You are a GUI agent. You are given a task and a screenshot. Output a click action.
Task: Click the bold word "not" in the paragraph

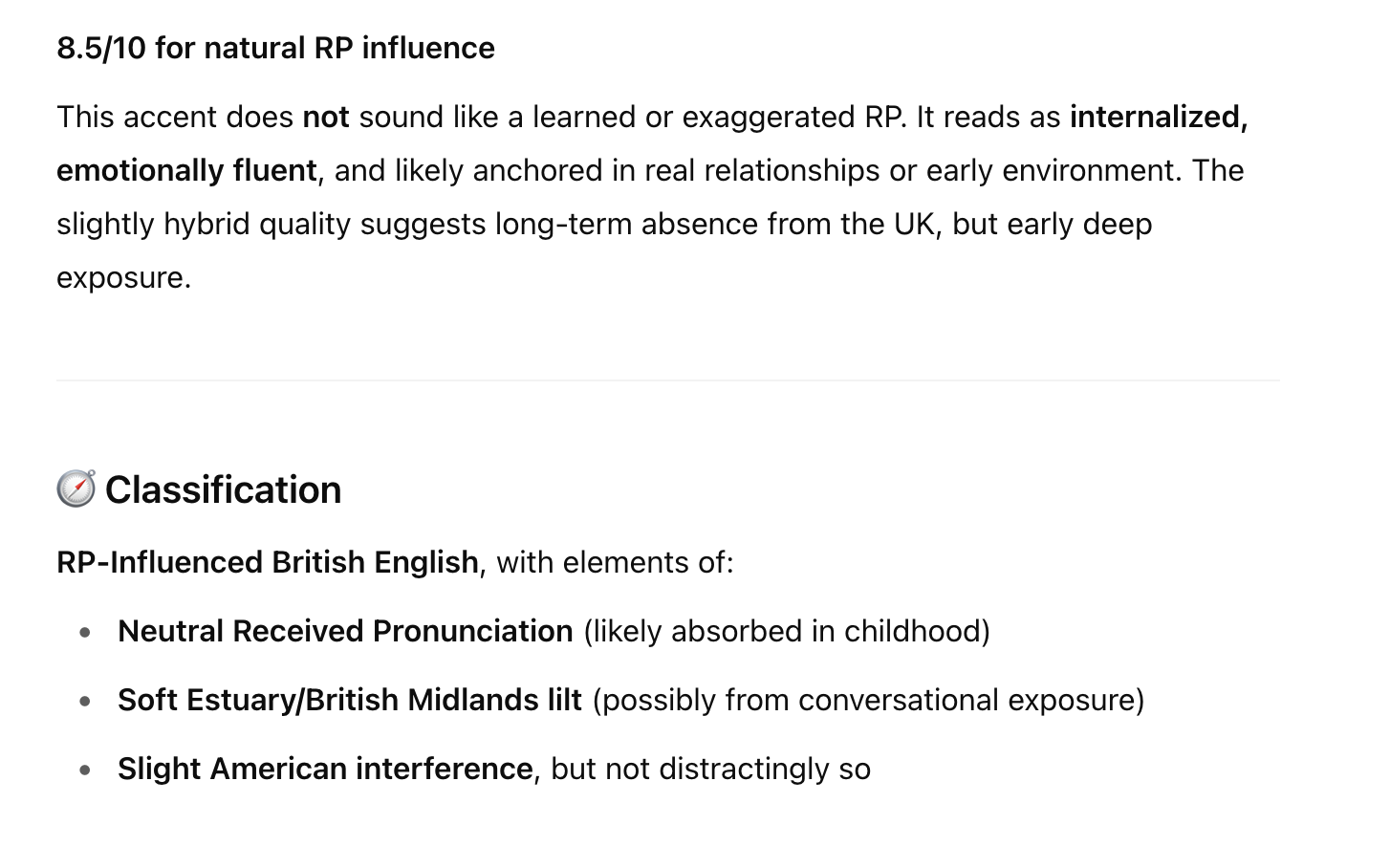click(x=326, y=117)
